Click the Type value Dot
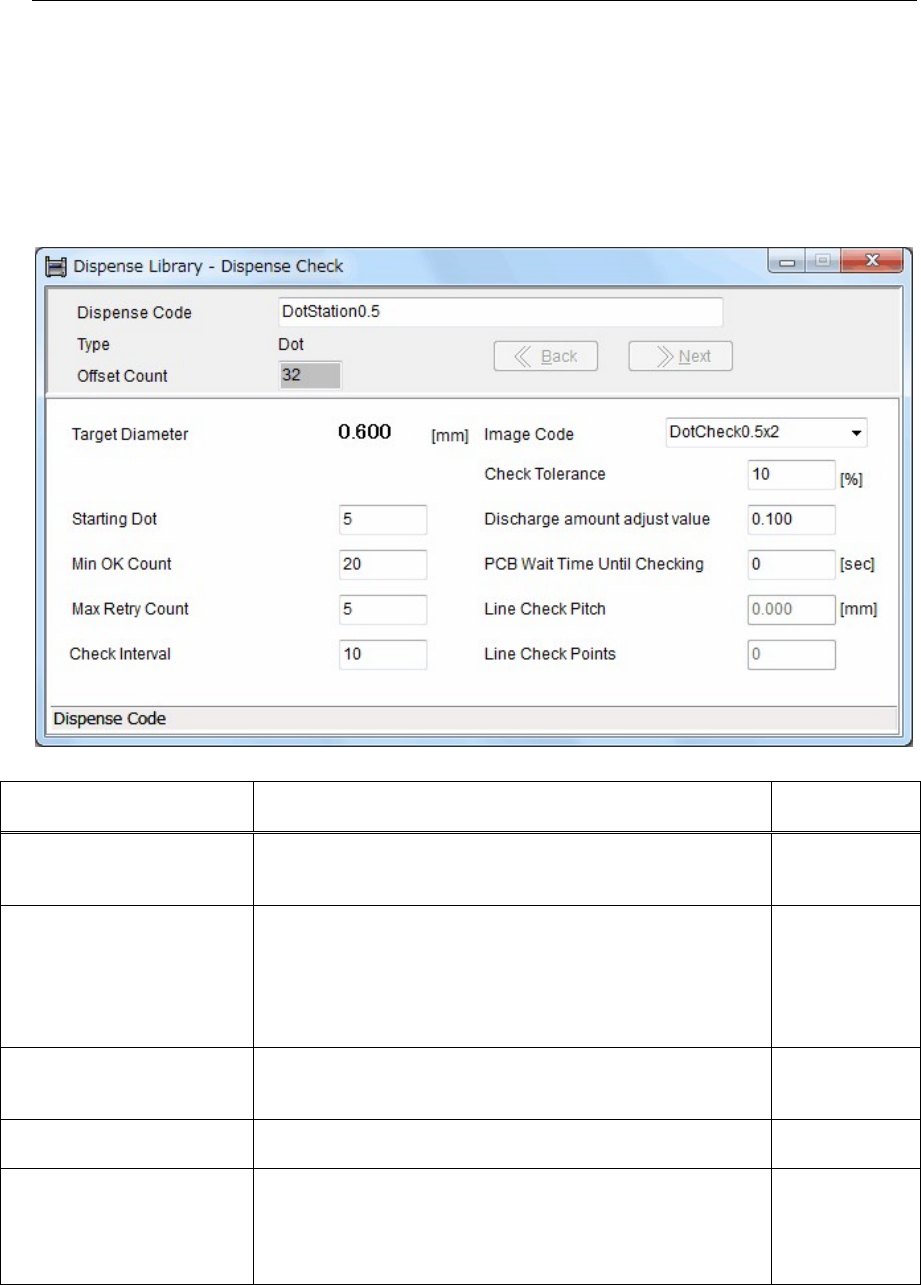Viewport: 921px width, 1285px height. (x=289, y=344)
